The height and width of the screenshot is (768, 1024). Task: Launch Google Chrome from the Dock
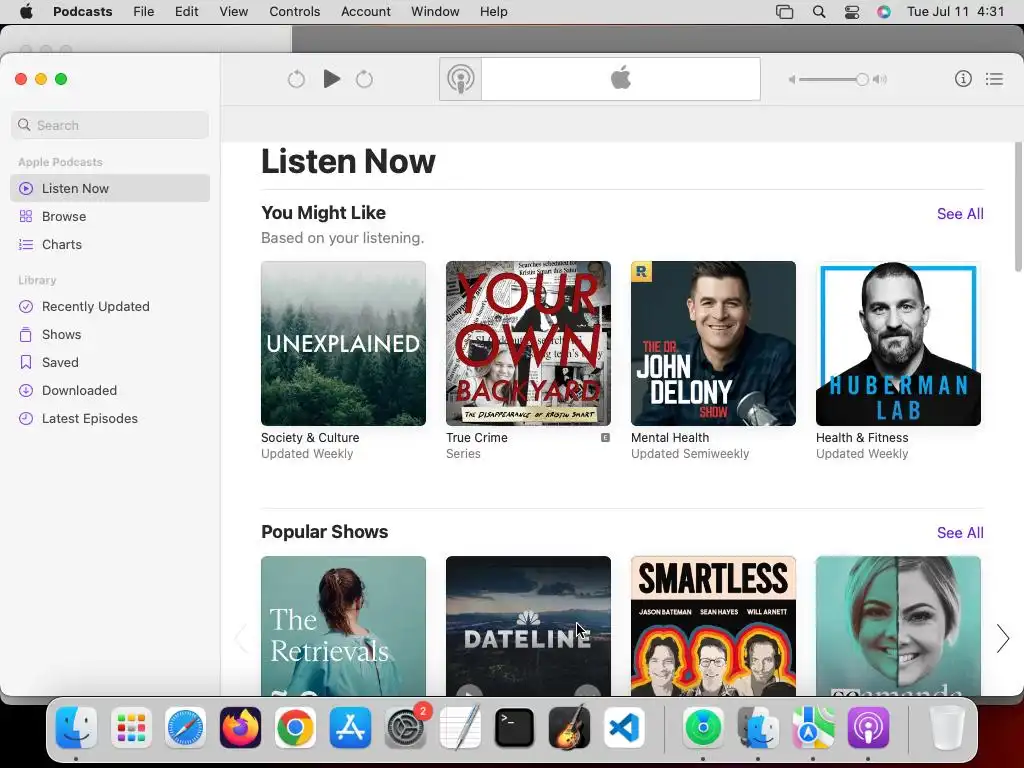[x=295, y=728]
